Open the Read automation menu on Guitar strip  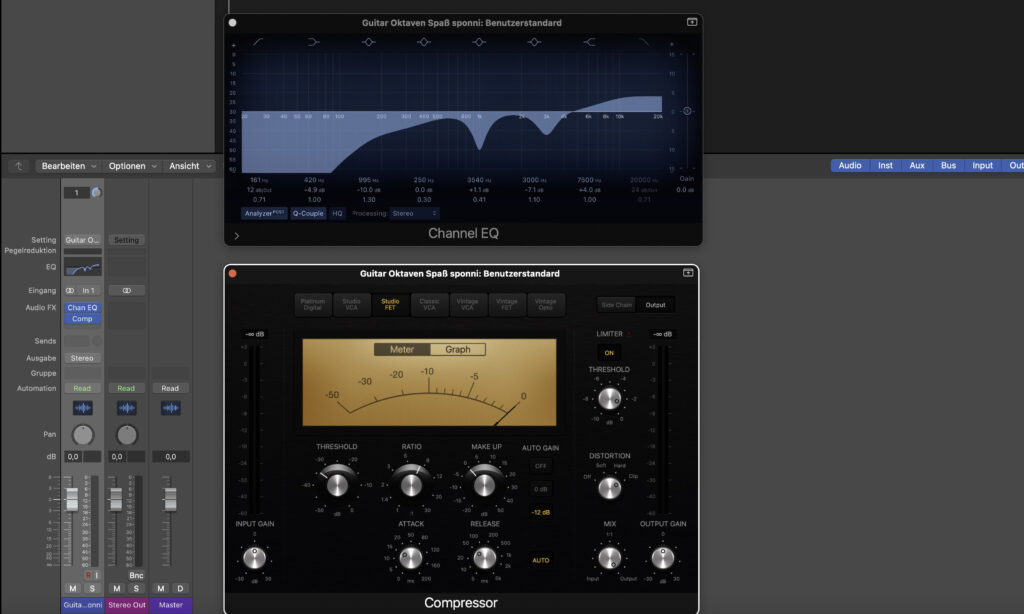pyautogui.click(x=82, y=388)
